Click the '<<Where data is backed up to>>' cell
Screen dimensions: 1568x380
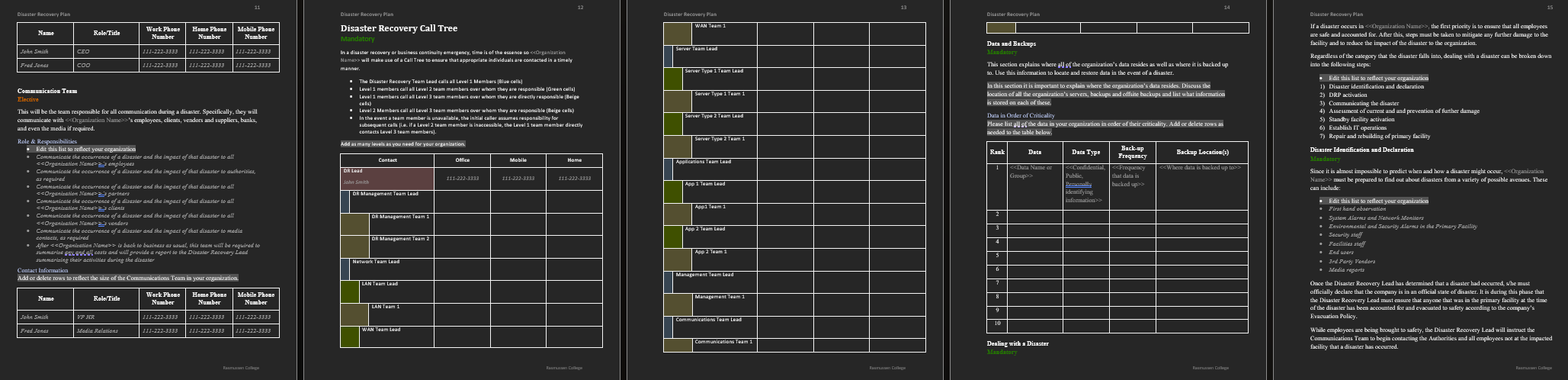pos(1202,186)
